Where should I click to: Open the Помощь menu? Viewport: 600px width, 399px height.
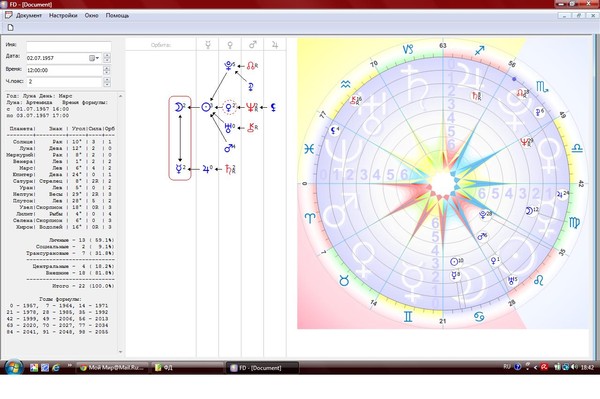coord(117,15)
